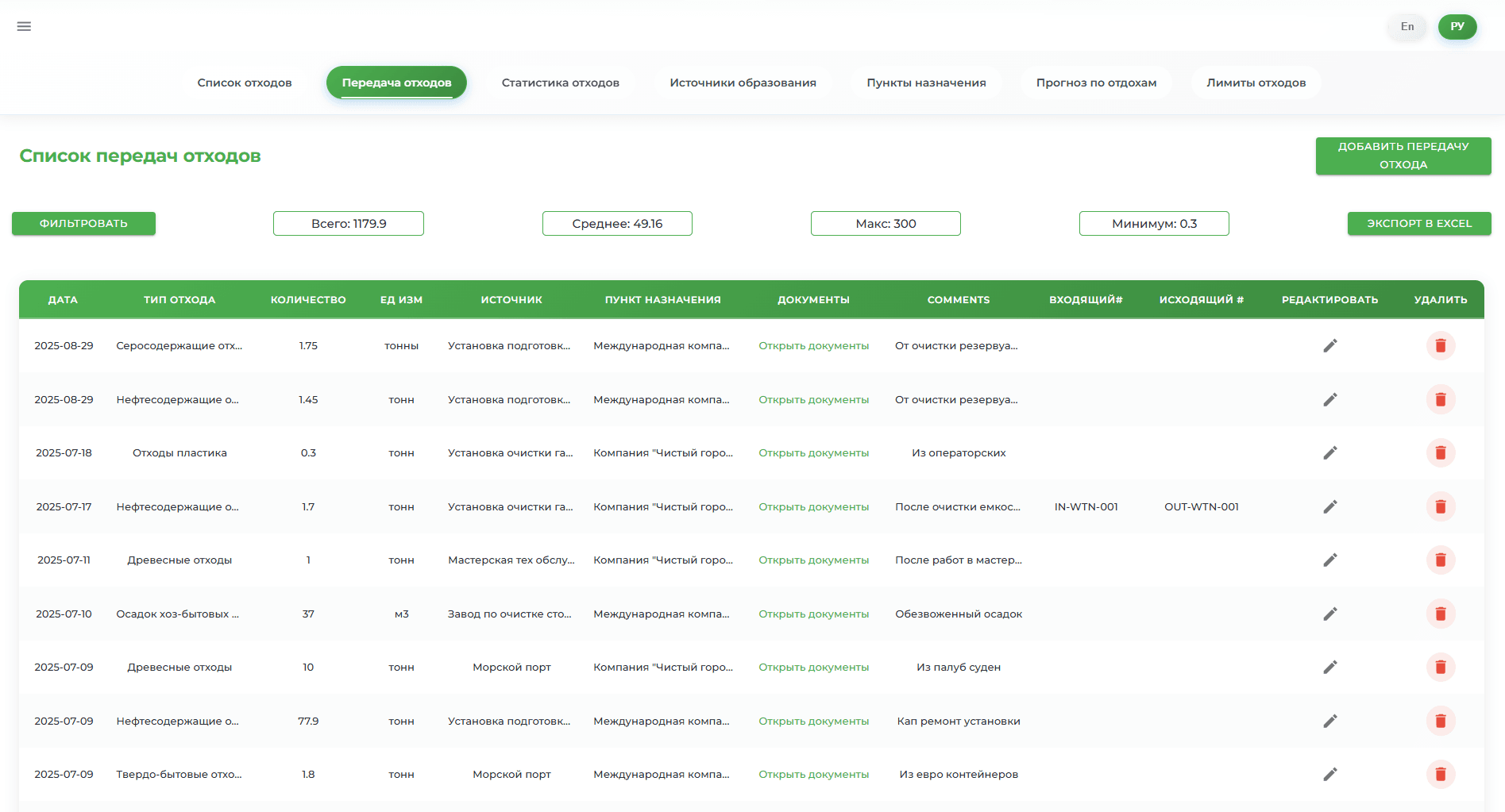The image size is (1505, 812).
Task: Switch language to English
Action: [x=1407, y=27]
